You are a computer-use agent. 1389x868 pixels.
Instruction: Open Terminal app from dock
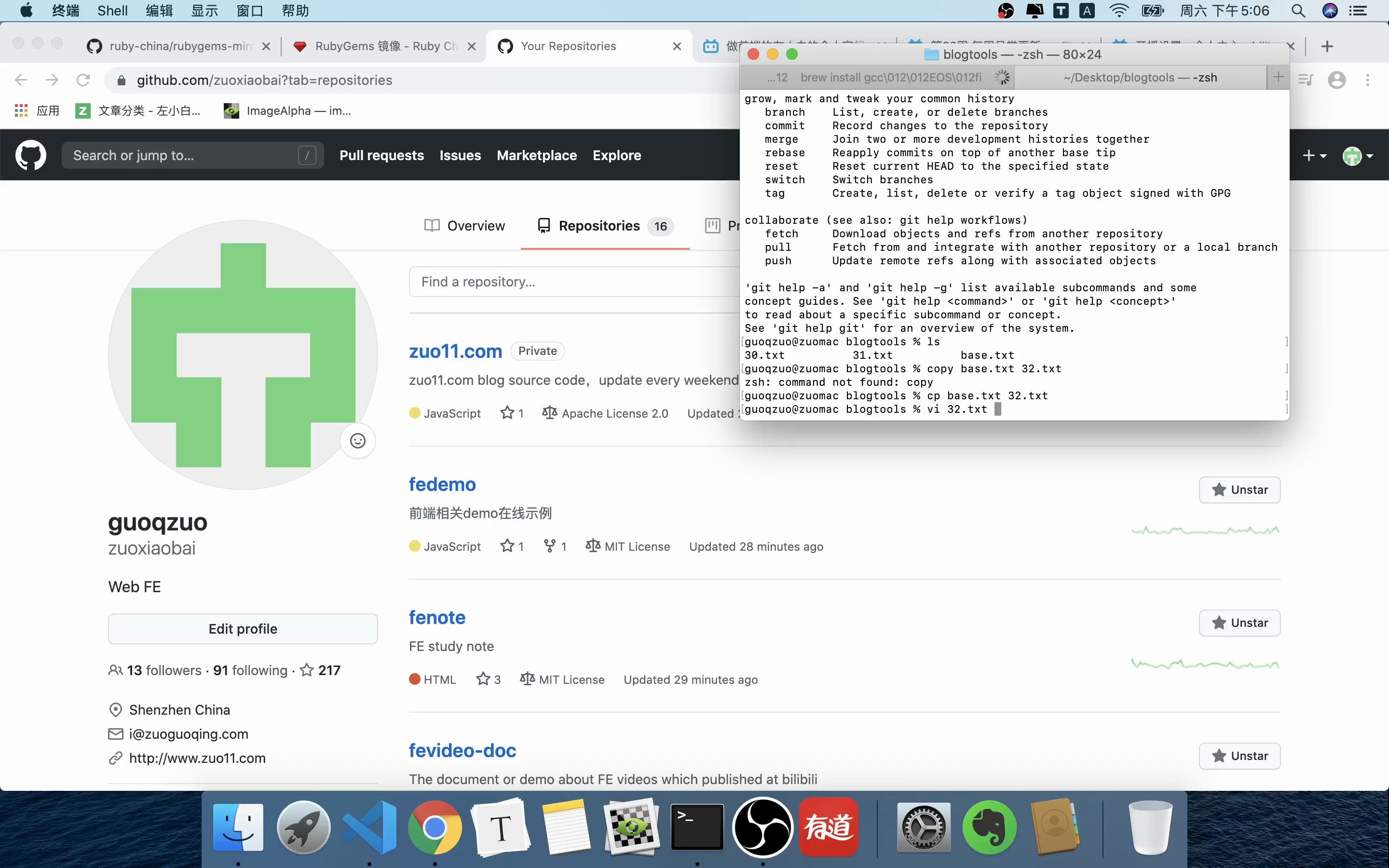[697, 827]
